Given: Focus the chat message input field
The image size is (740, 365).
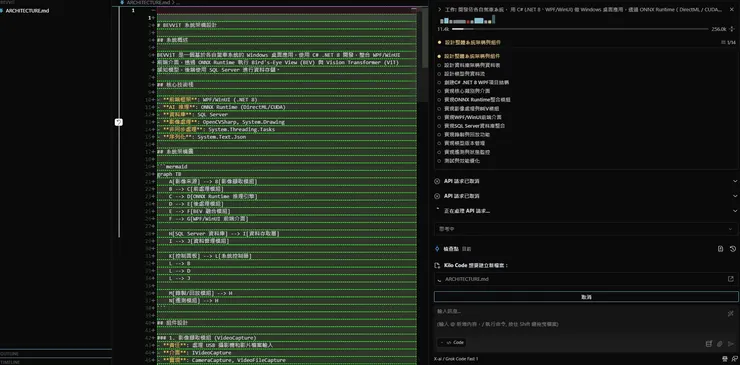Looking at the screenshot, I should (580, 318).
